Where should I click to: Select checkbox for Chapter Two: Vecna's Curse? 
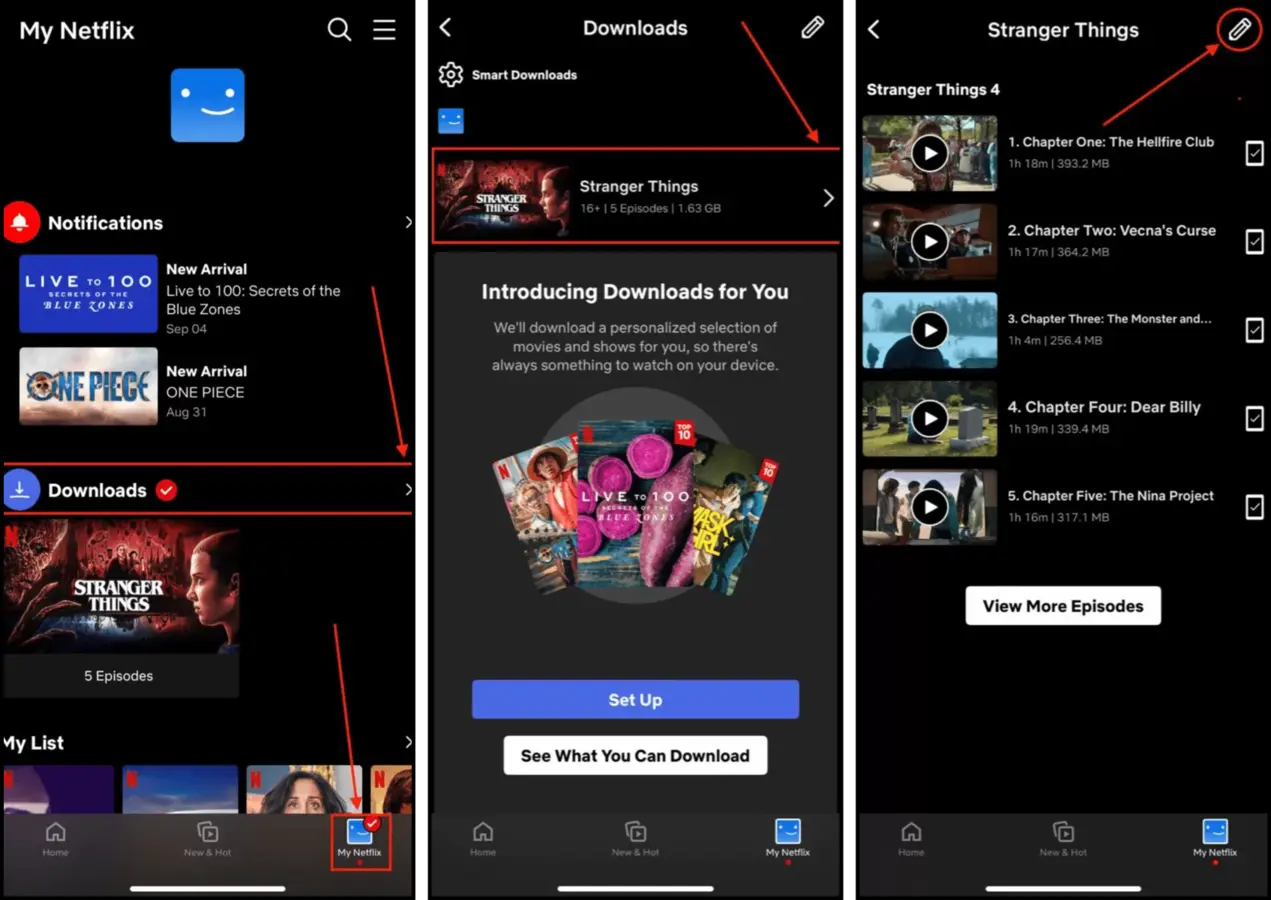1254,241
